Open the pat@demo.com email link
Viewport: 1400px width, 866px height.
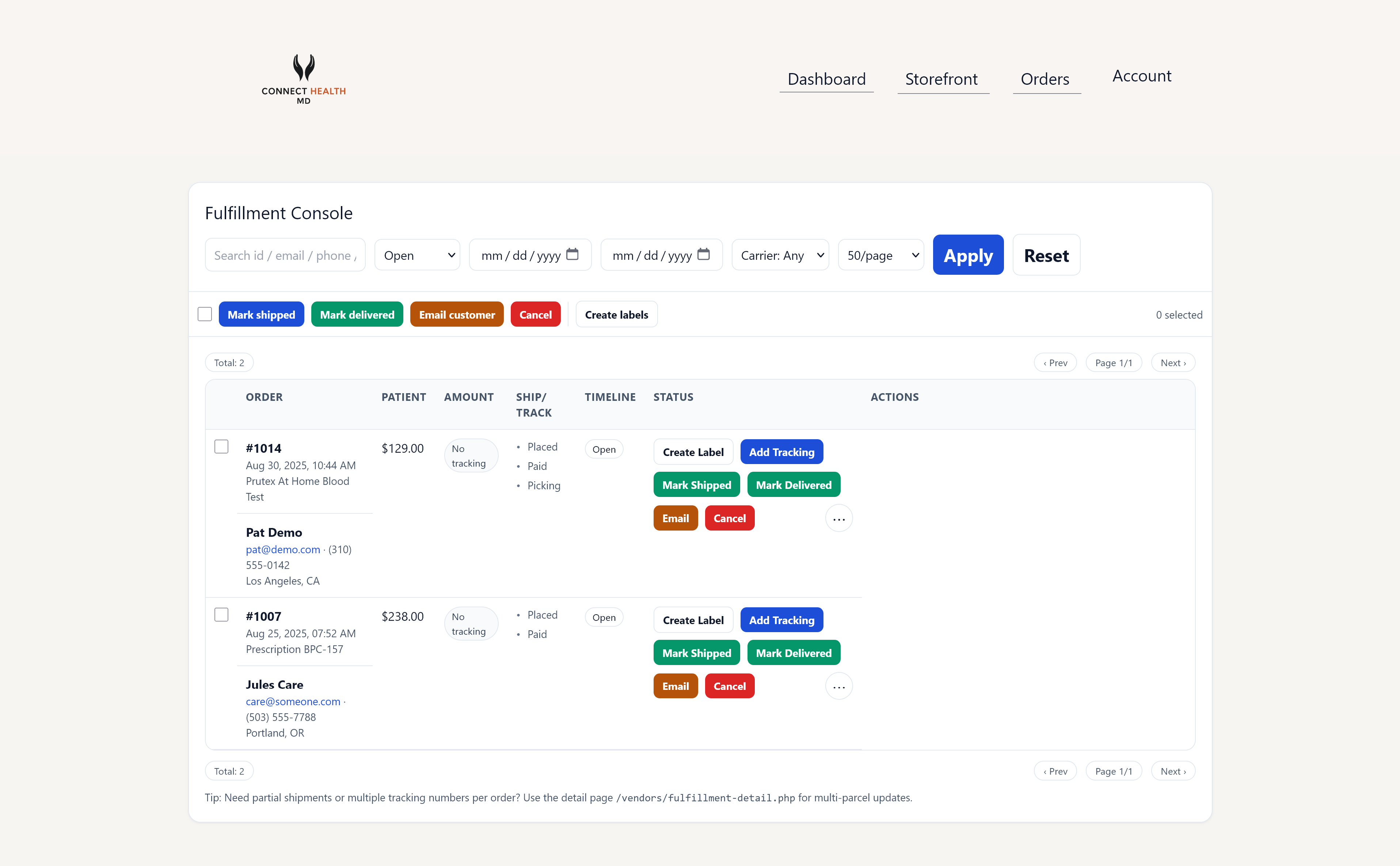pyautogui.click(x=282, y=549)
